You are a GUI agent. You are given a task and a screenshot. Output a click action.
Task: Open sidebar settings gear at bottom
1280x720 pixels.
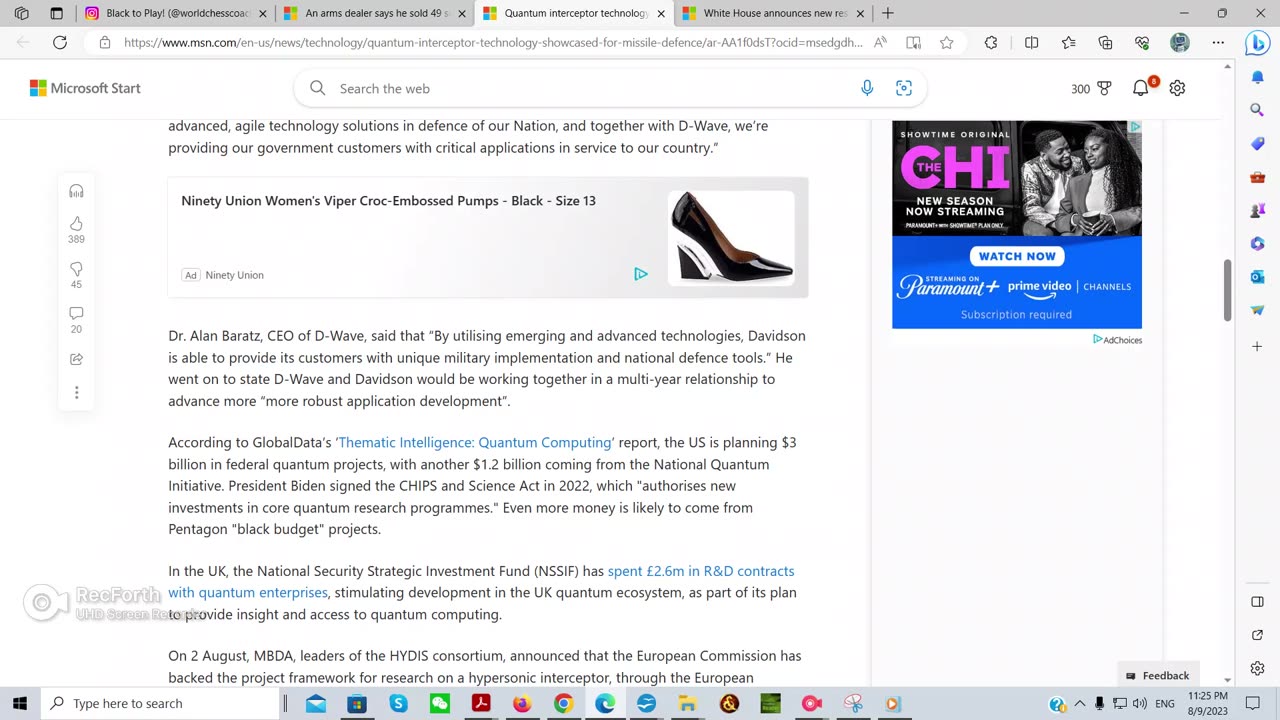pos(1258,668)
